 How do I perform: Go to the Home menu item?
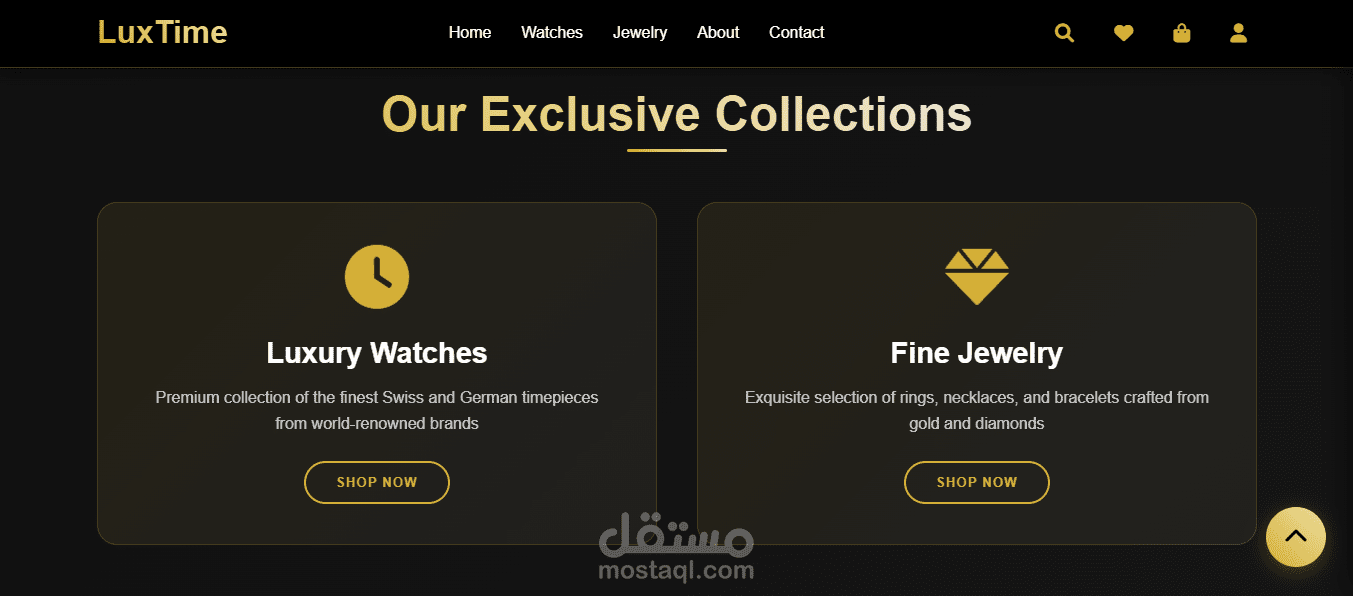pyautogui.click(x=470, y=32)
